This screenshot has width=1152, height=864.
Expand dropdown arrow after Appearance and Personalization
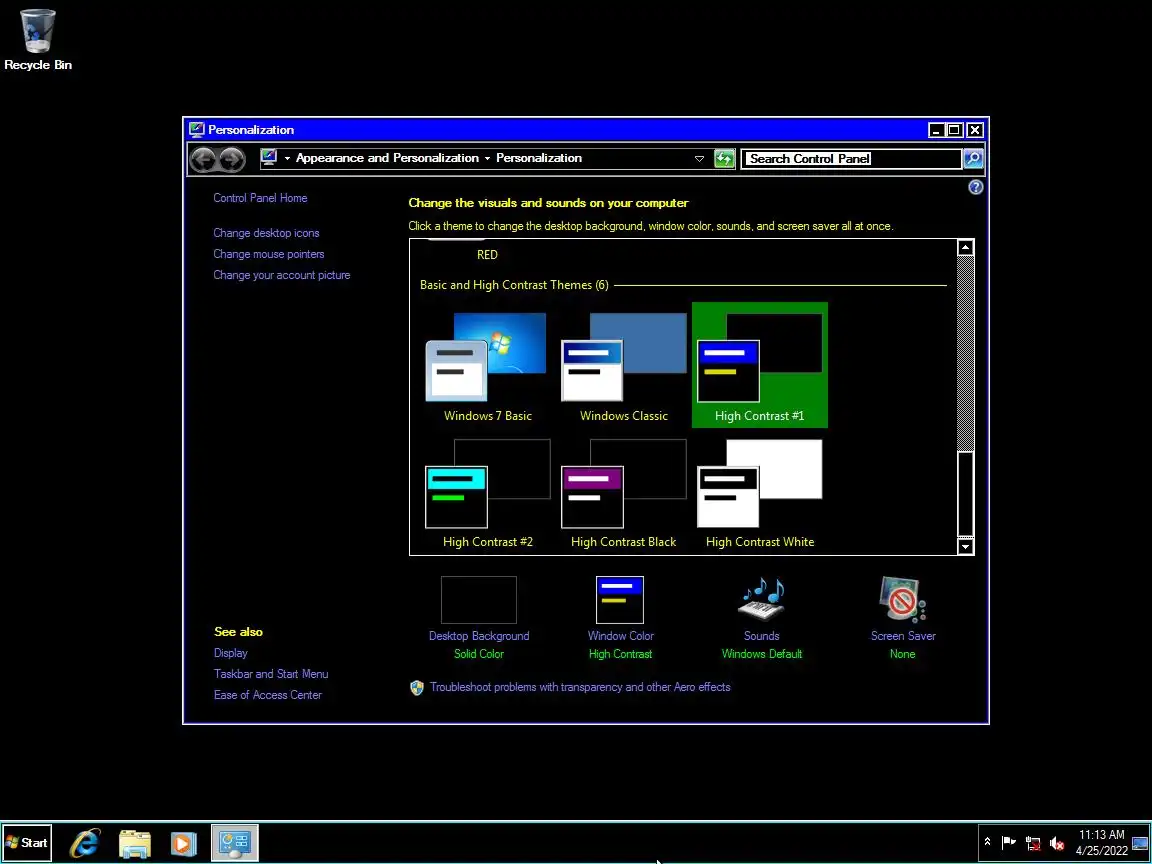coord(487,159)
